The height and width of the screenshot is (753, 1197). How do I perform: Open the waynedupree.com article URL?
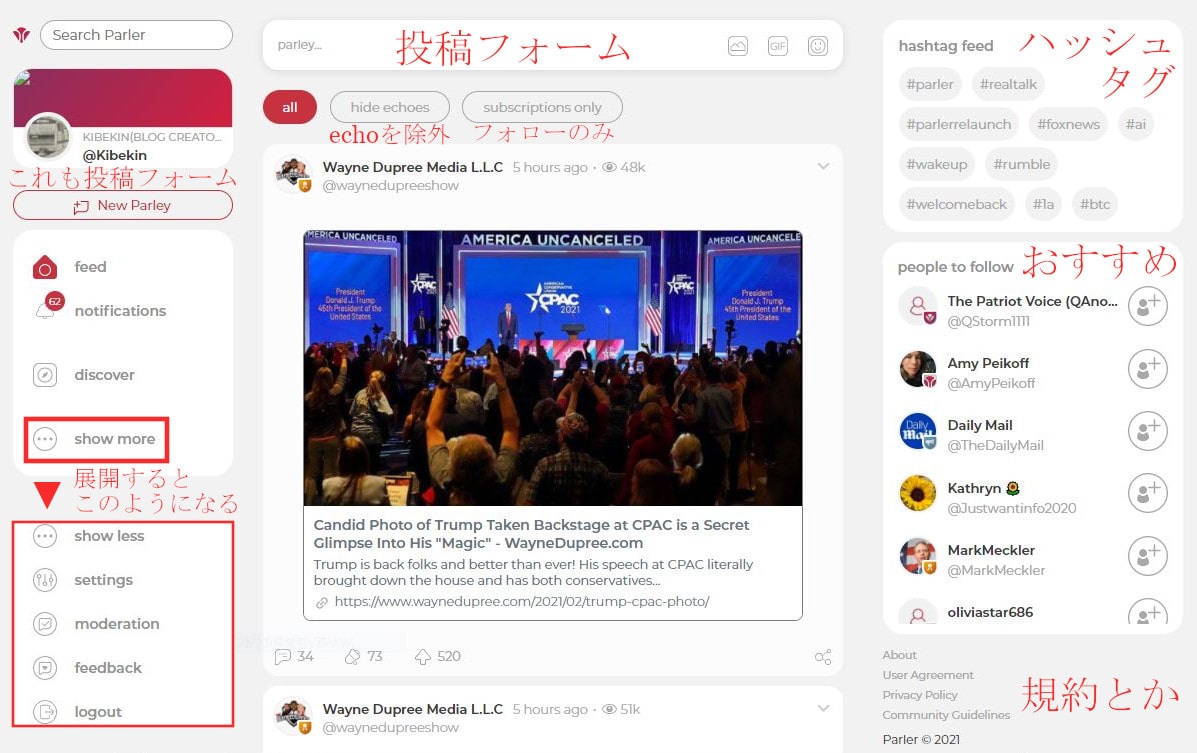tap(521, 602)
